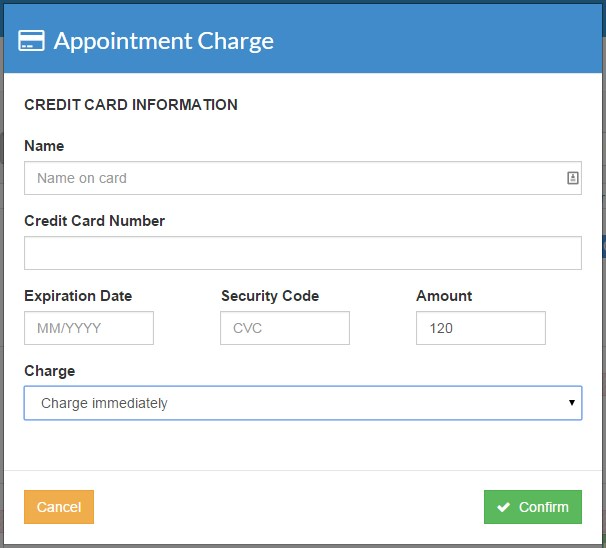Viewport: 606px width, 548px height.
Task: Click the checkmark icon on Confirm button
Action: (x=504, y=507)
